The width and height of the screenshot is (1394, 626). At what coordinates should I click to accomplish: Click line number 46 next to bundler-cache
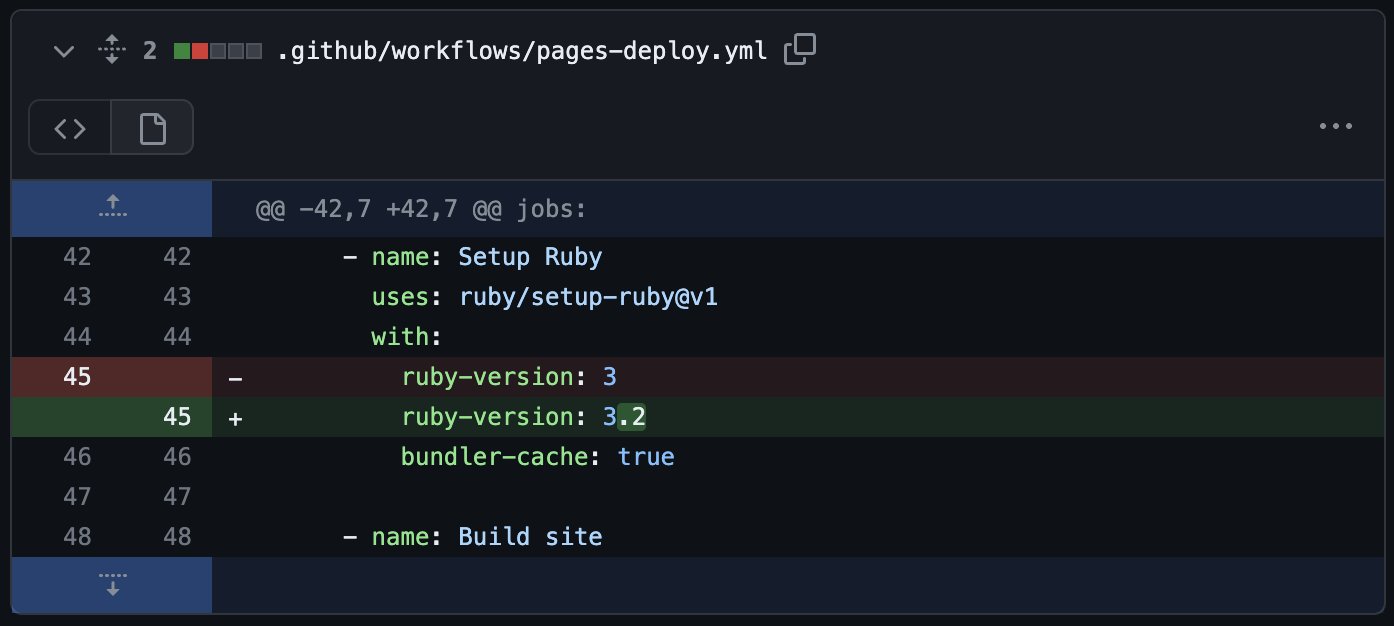77,456
